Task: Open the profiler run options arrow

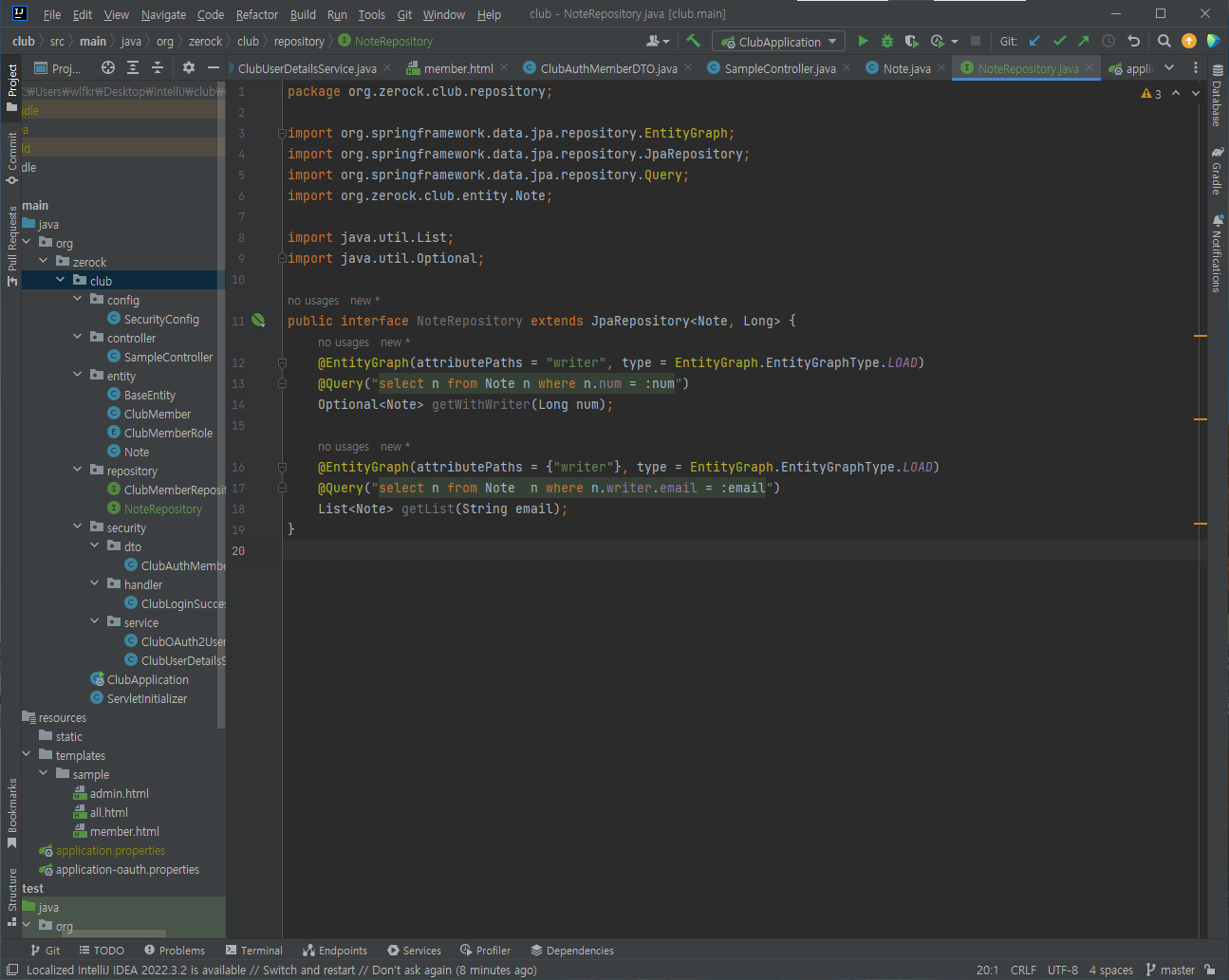Action: (955, 42)
